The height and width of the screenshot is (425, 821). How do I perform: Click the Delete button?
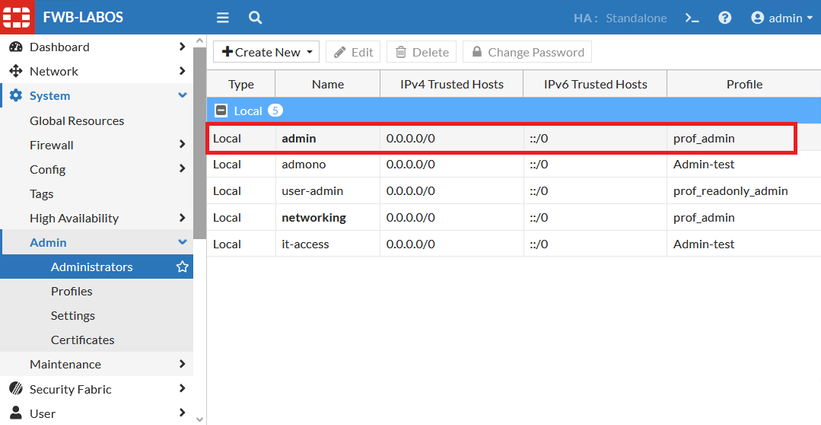[421, 52]
